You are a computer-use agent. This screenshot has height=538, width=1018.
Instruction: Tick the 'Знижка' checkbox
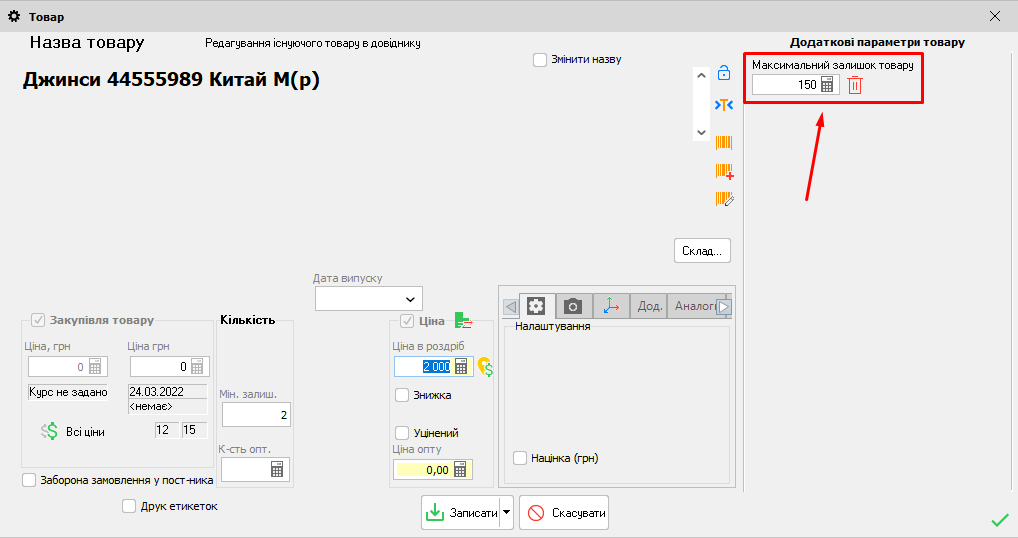[402, 395]
